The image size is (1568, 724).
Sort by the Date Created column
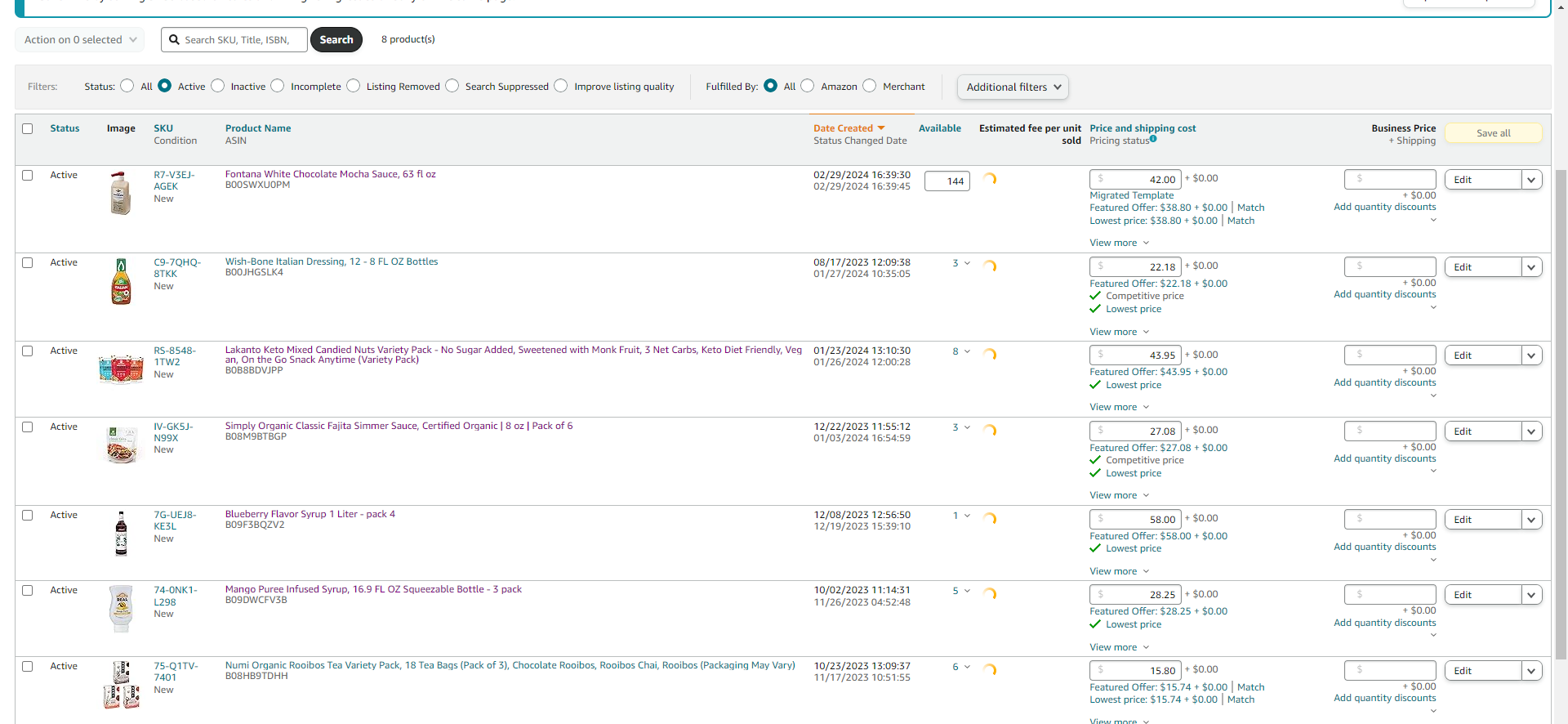843,128
